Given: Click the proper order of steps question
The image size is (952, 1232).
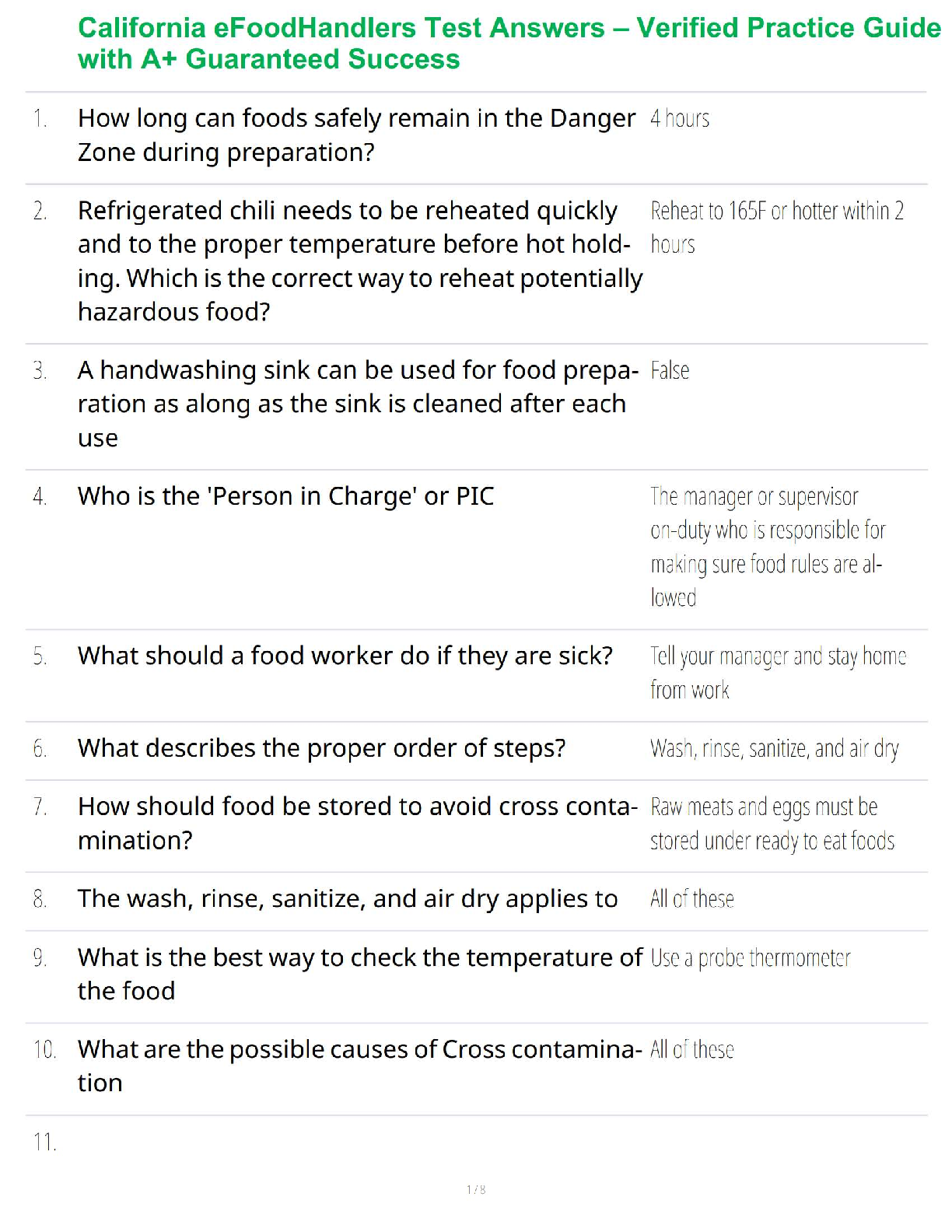Looking at the screenshot, I should (321, 749).
